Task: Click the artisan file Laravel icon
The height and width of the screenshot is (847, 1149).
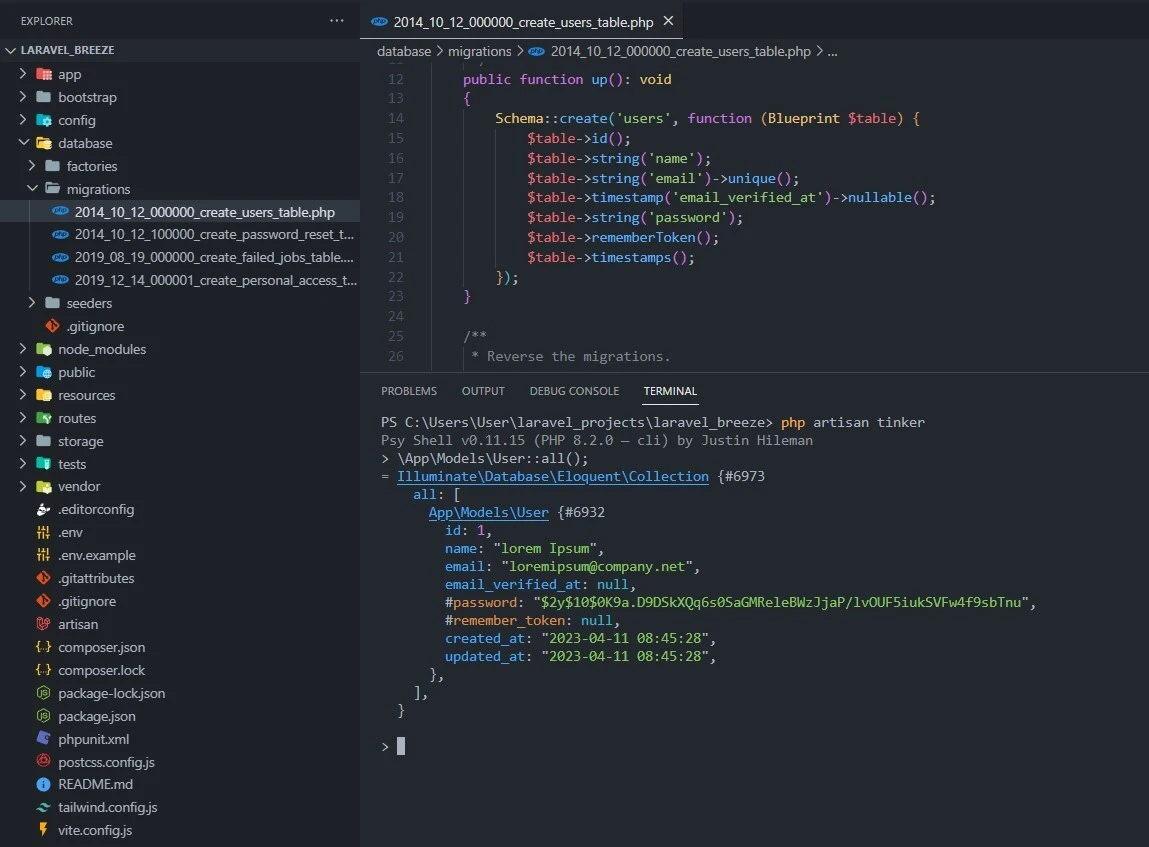Action: (43, 624)
